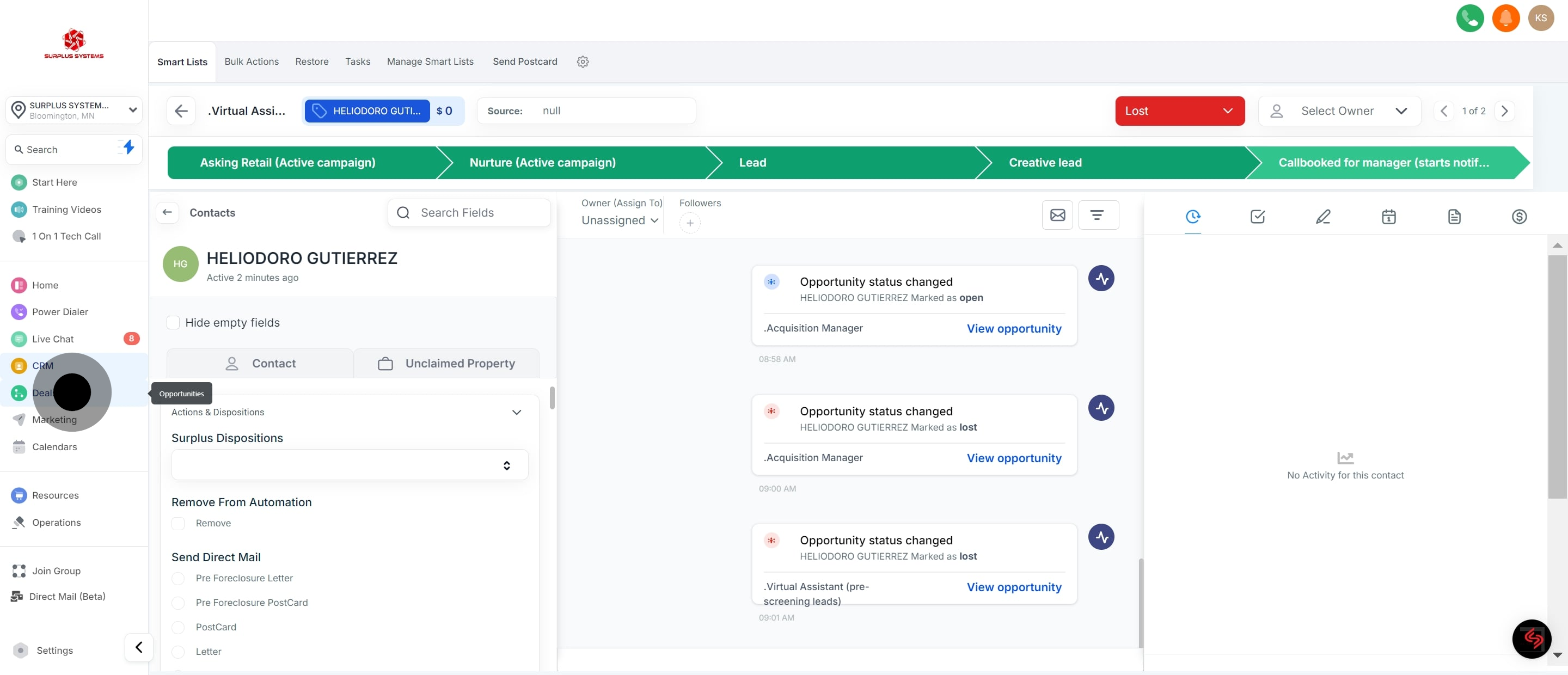Click the Smart Lists settings gear icon
The height and width of the screenshot is (675, 1568).
(583, 62)
